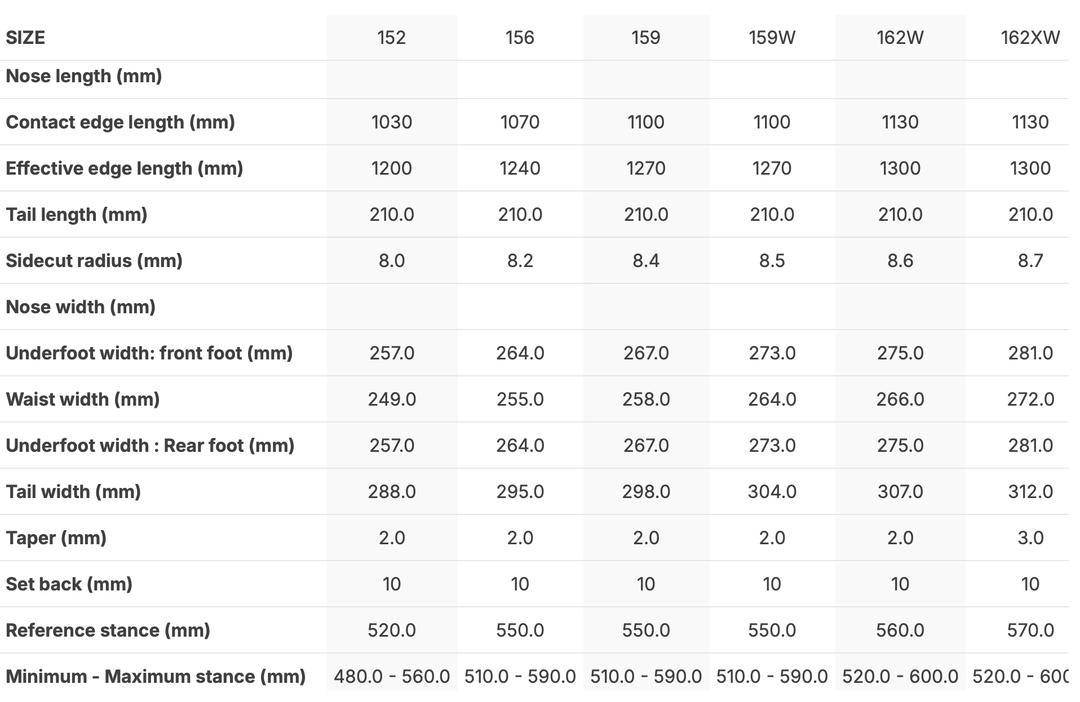Select sidecut radius value 8.4 for size 159
Viewport: 1080px width, 702px height.
click(x=646, y=261)
